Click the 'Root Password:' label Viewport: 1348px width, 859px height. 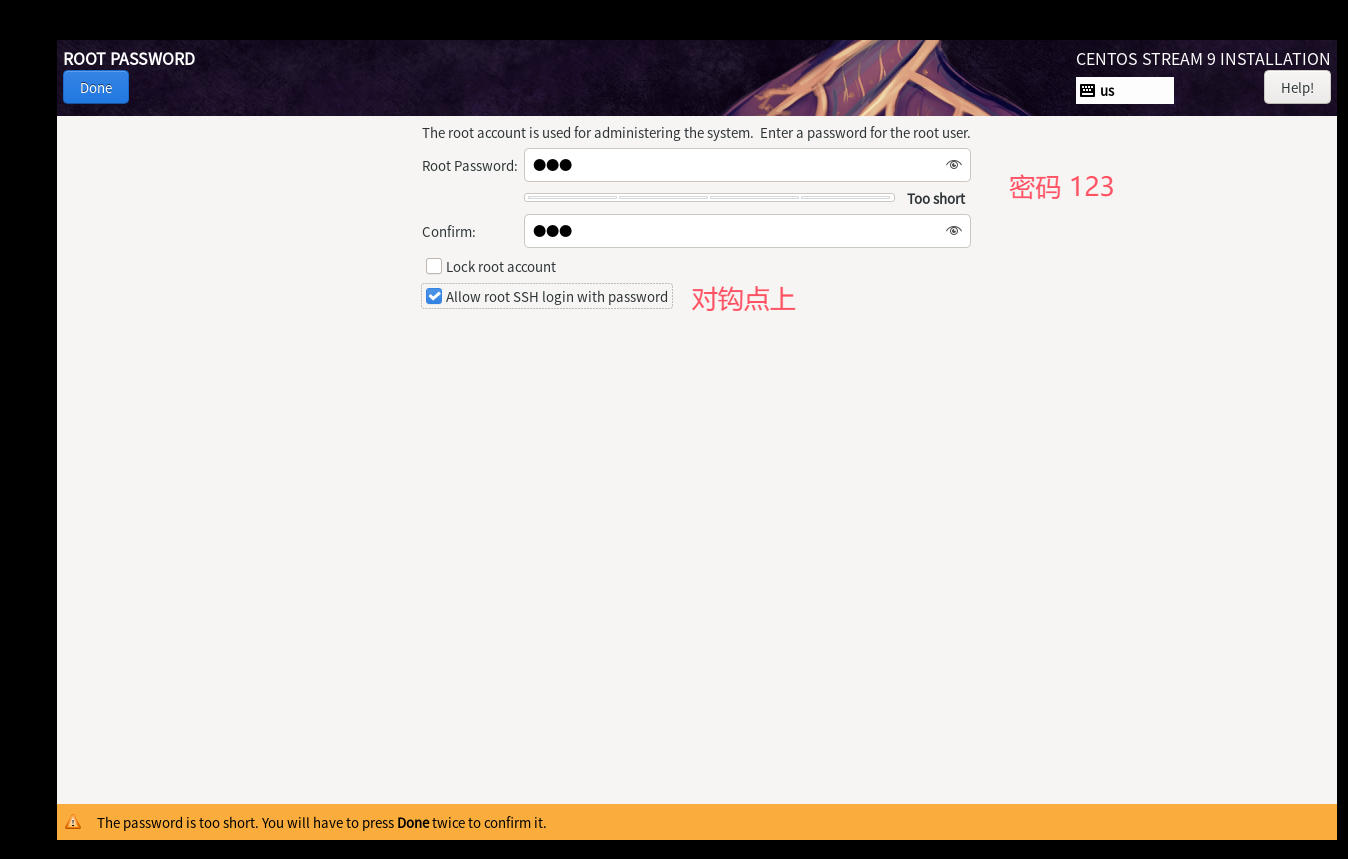(470, 166)
